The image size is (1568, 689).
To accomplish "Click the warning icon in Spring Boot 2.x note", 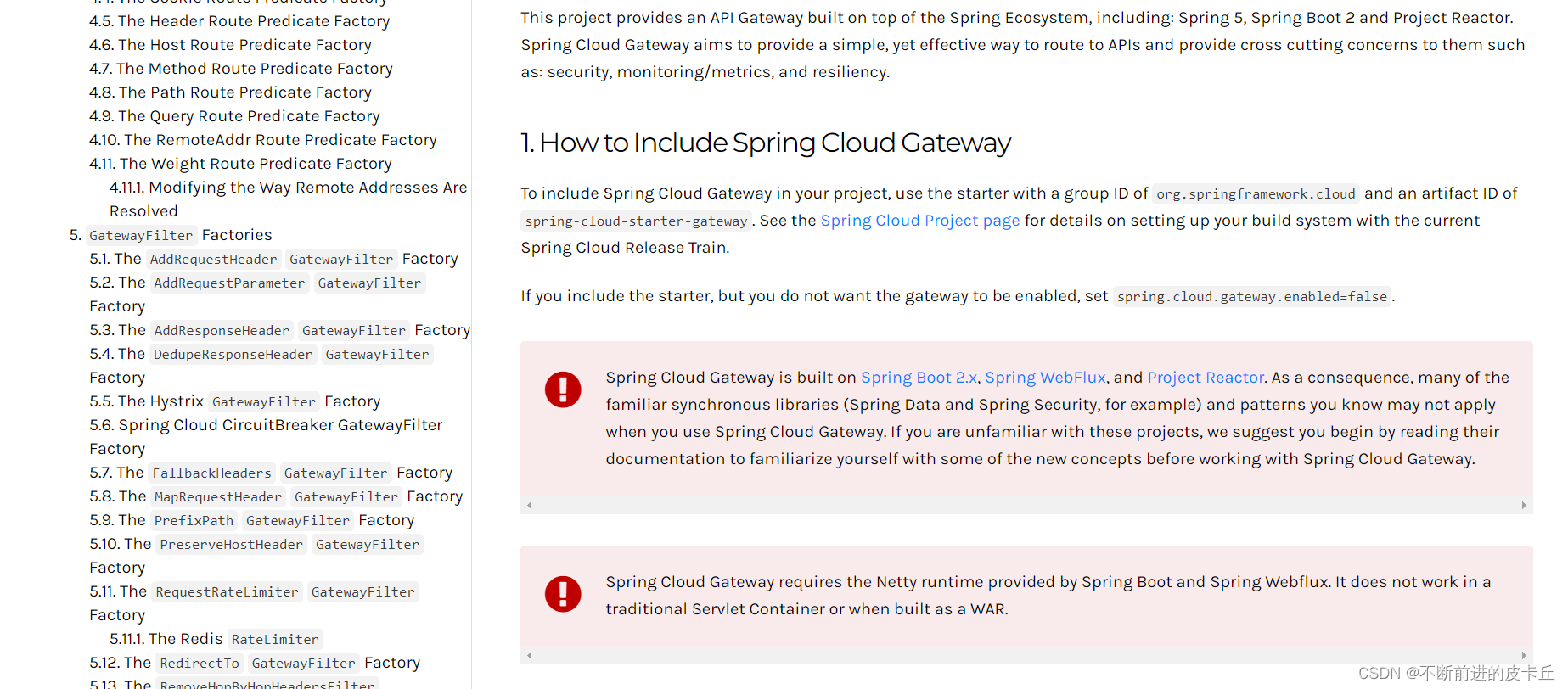I will (x=563, y=389).
